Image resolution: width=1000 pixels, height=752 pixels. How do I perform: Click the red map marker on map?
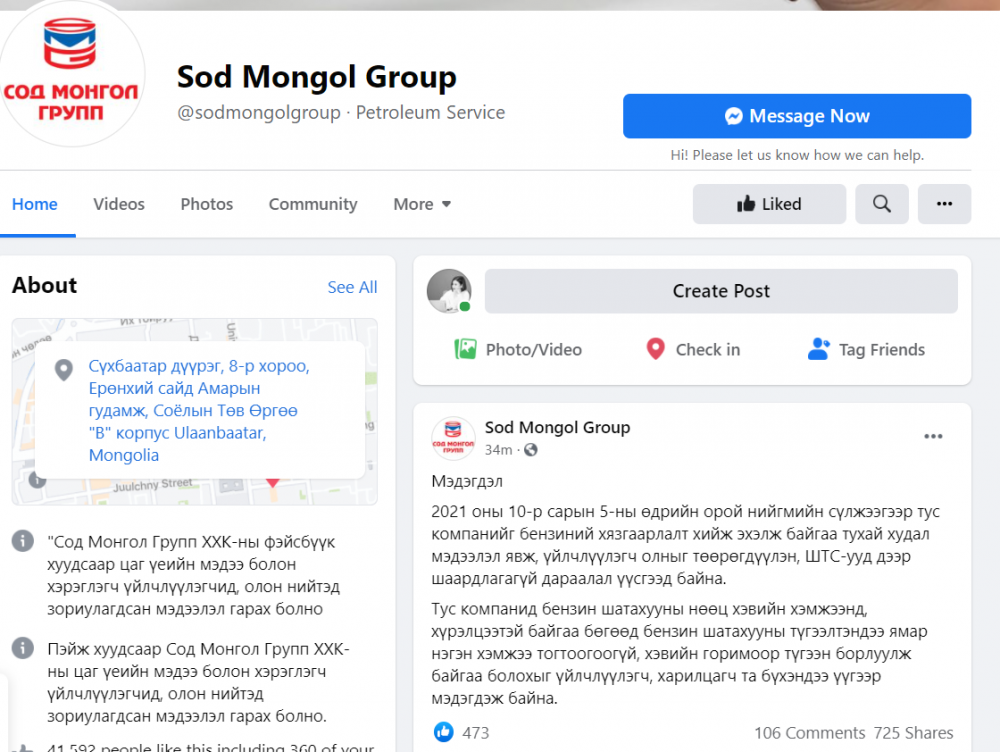(272, 483)
